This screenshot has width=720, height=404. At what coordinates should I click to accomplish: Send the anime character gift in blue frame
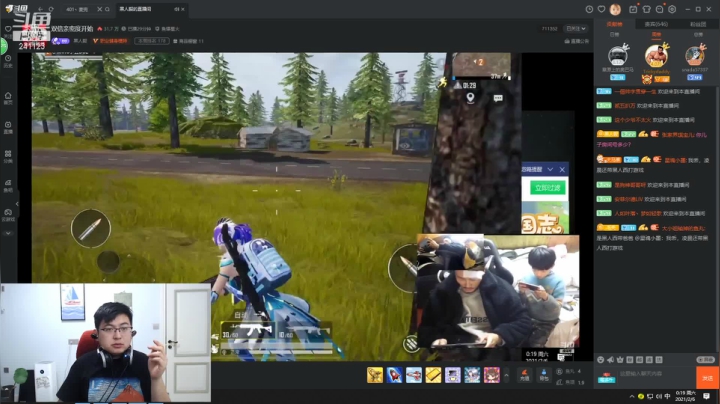[x=472, y=375]
